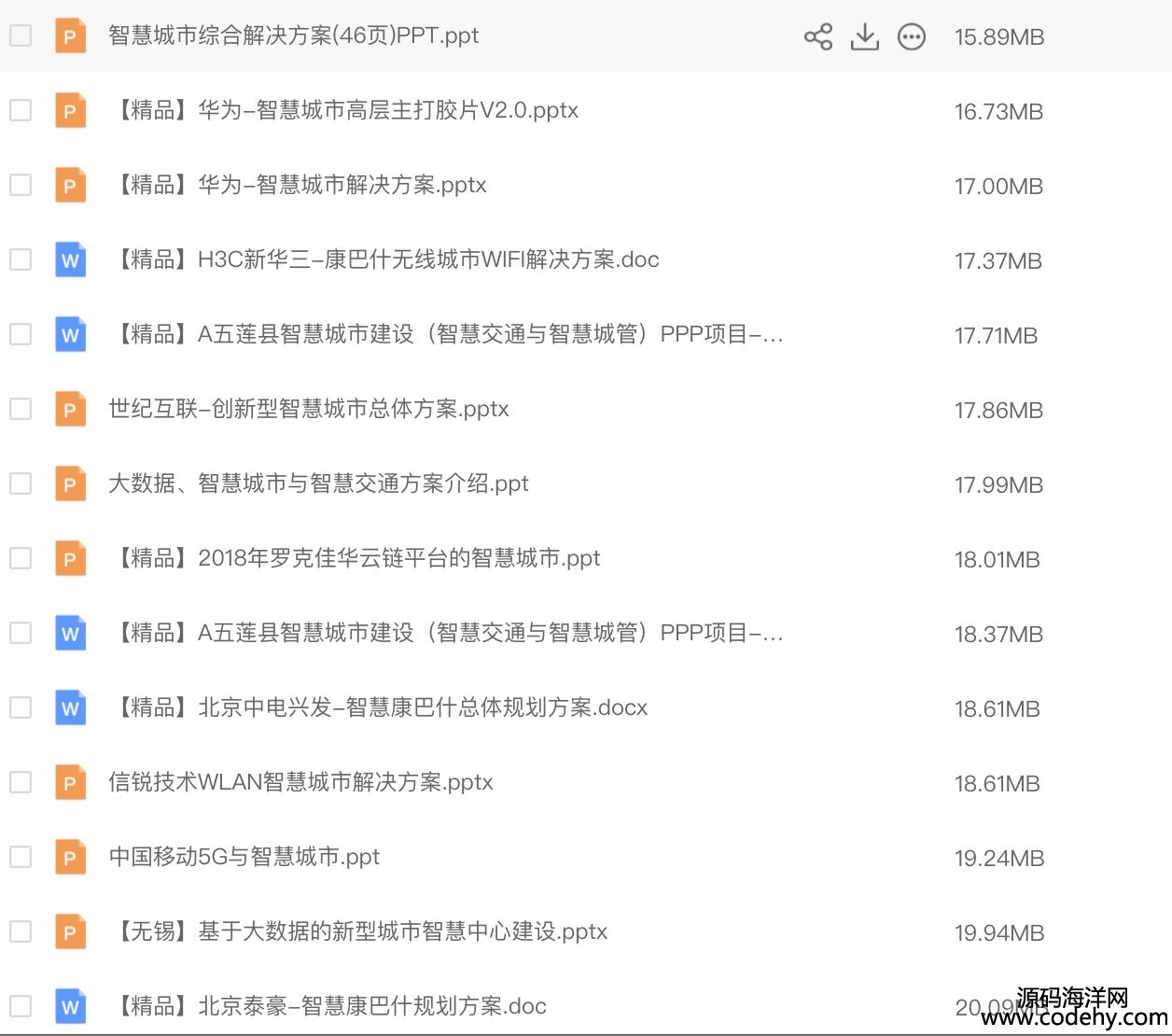
Task: Tick checkbox for 智慧城市综合解决方案(46页)PPT.ppt
Action: pos(21,35)
